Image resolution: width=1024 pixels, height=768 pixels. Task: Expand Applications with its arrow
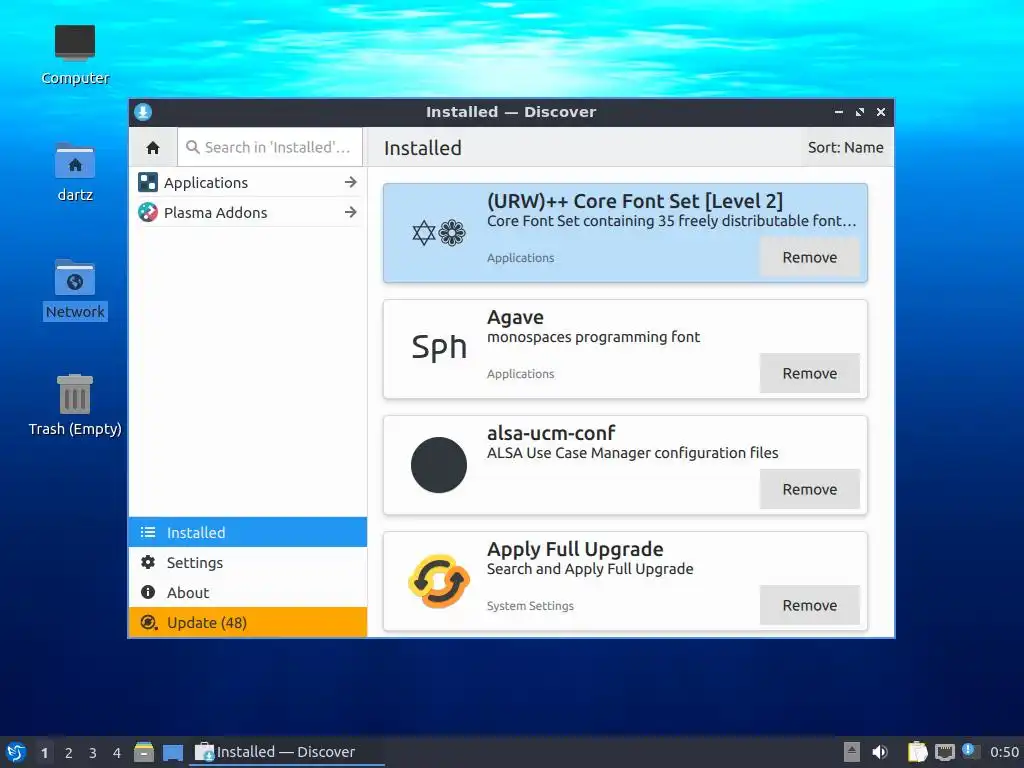click(351, 182)
